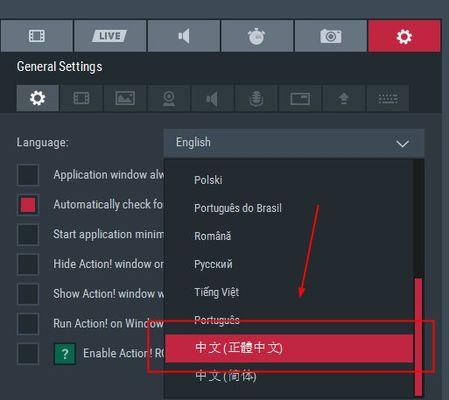Select the general settings gear sub-icon
The height and width of the screenshot is (400, 449).
(38, 98)
